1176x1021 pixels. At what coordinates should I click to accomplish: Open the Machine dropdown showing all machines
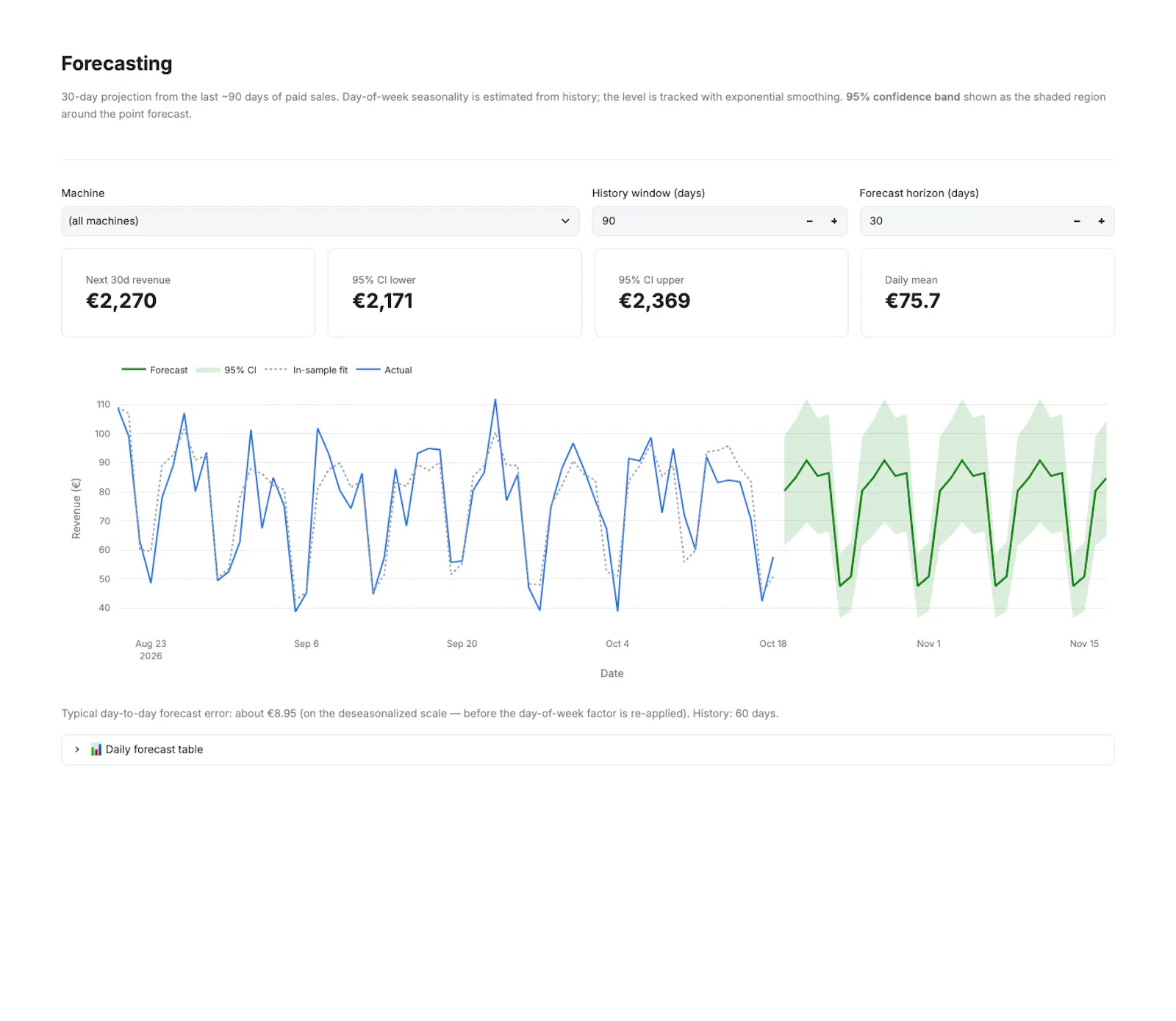(x=320, y=221)
